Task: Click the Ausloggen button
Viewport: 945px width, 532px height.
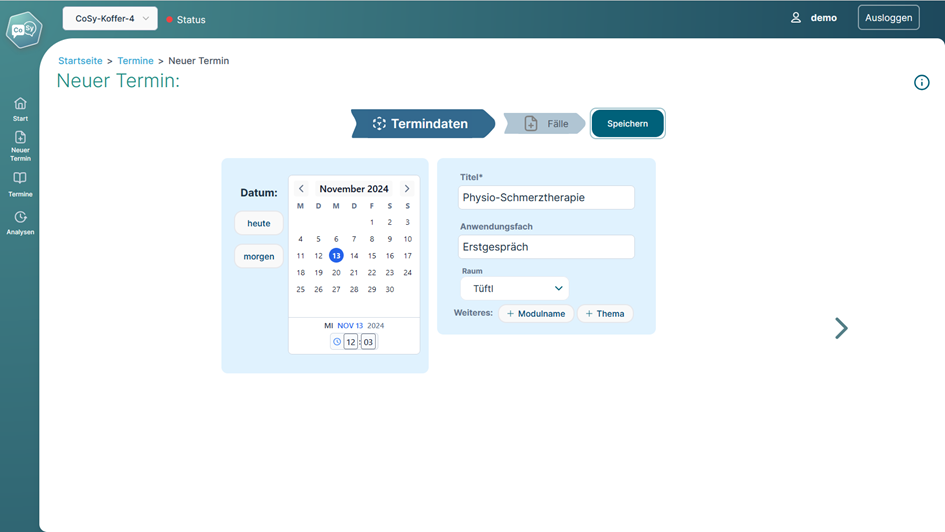Action: 888,18
